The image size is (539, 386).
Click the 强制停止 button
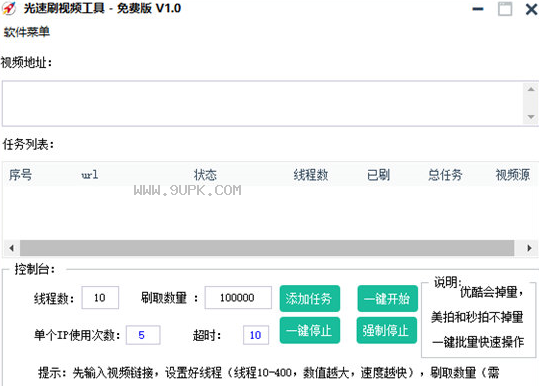387,330
